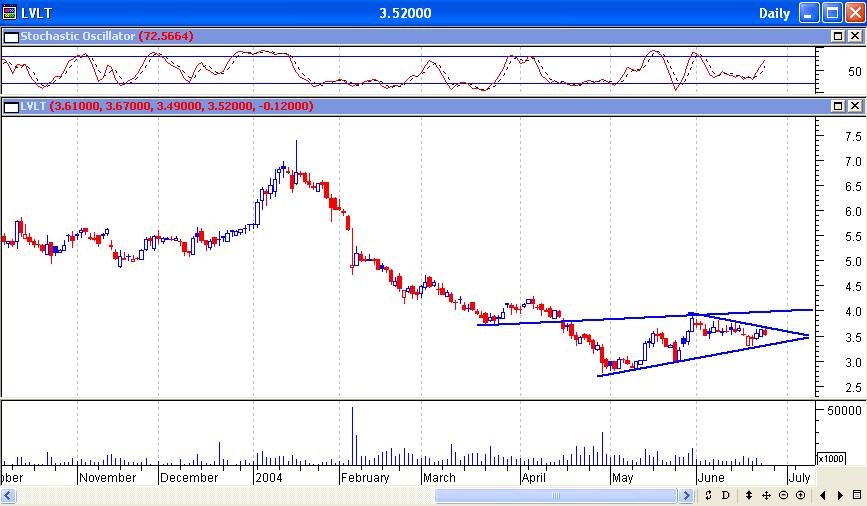This screenshot has height=506, width=867.
Task: Click the 5.0 price axis label
Action: pyautogui.click(x=853, y=262)
